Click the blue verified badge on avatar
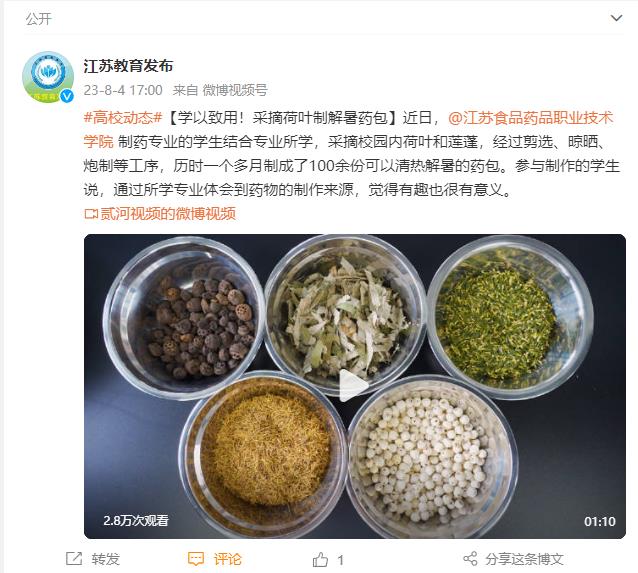 point(67,96)
